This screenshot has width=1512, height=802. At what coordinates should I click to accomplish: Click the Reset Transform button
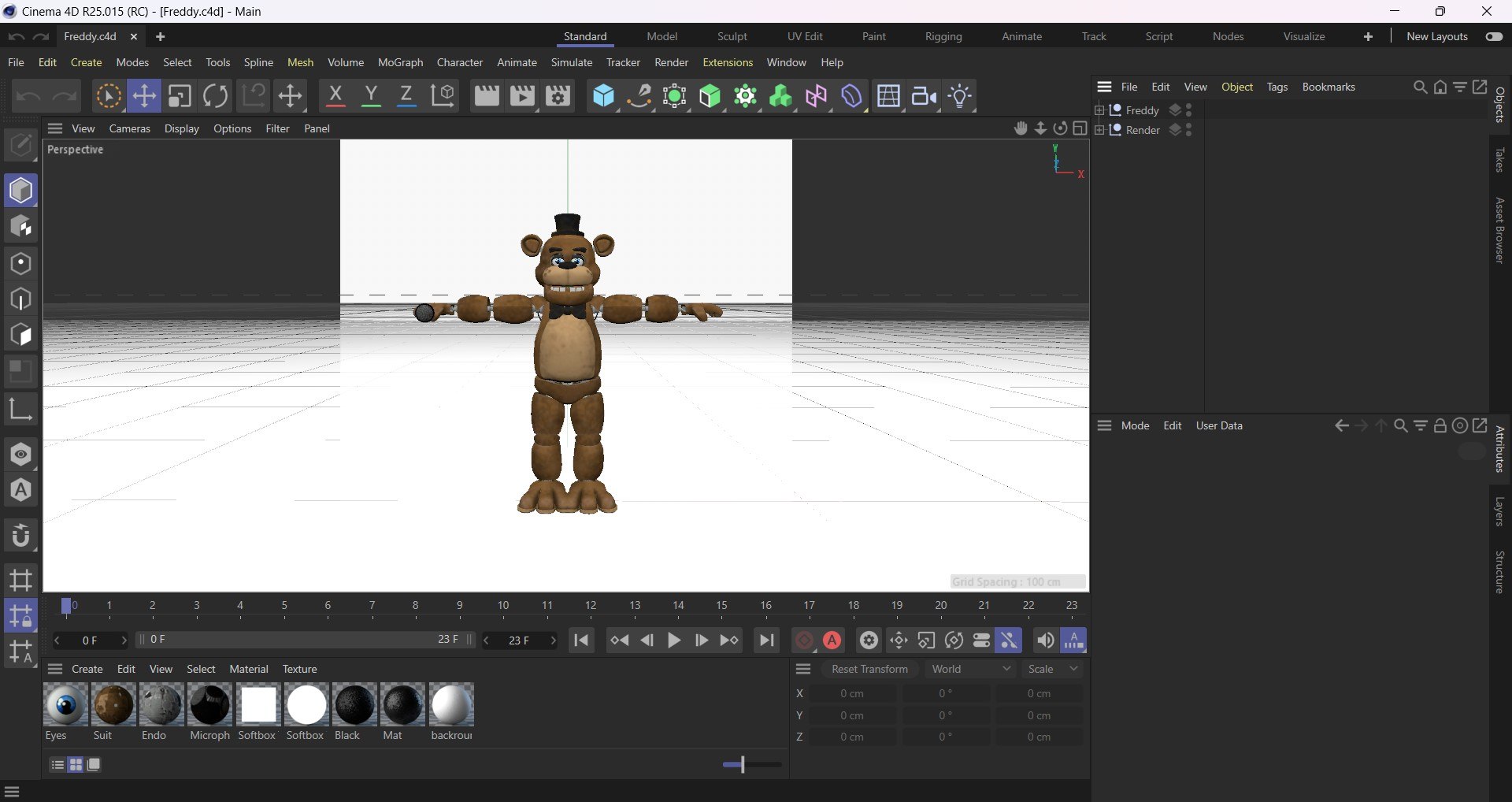869,669
